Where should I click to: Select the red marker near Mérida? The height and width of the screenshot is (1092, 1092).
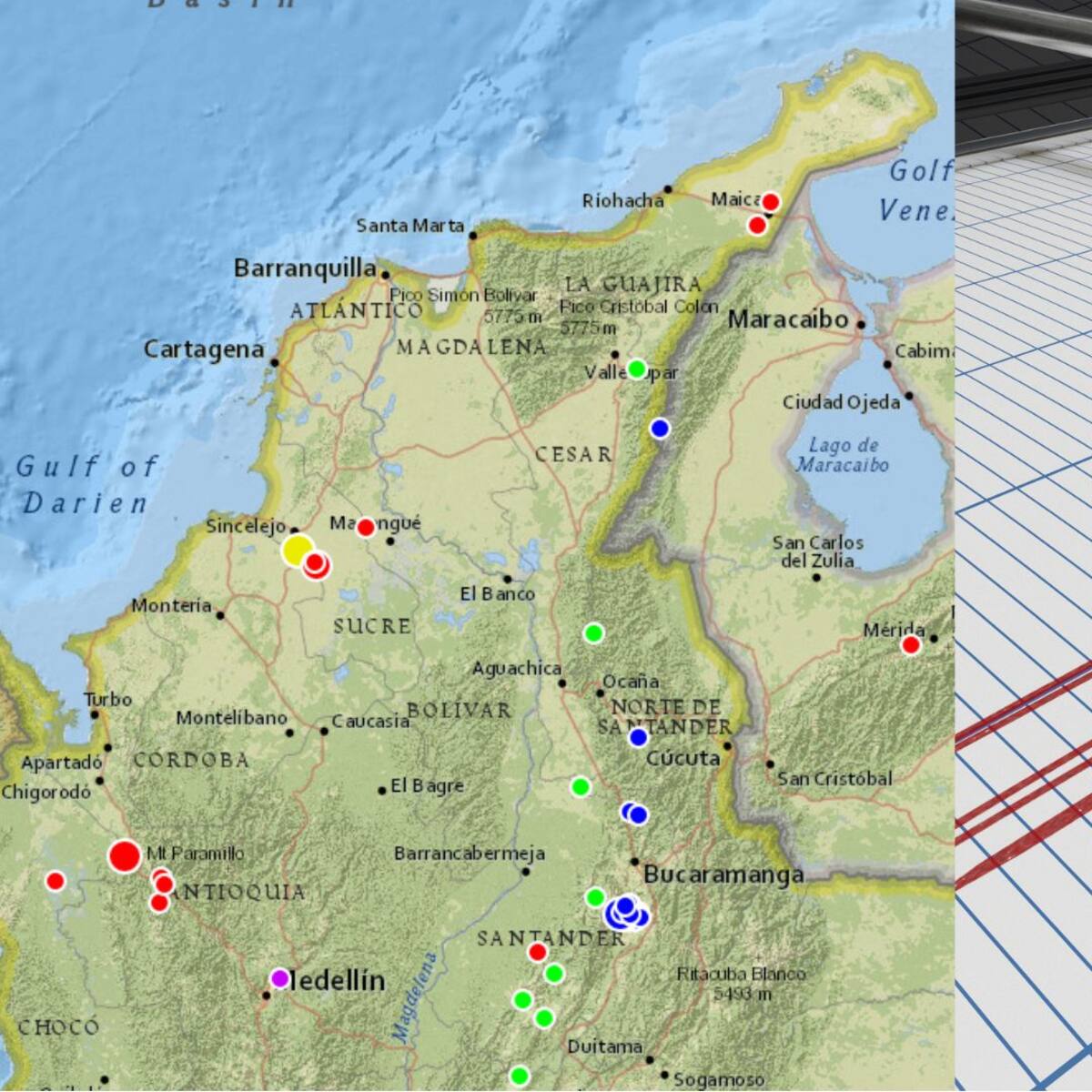910,643
